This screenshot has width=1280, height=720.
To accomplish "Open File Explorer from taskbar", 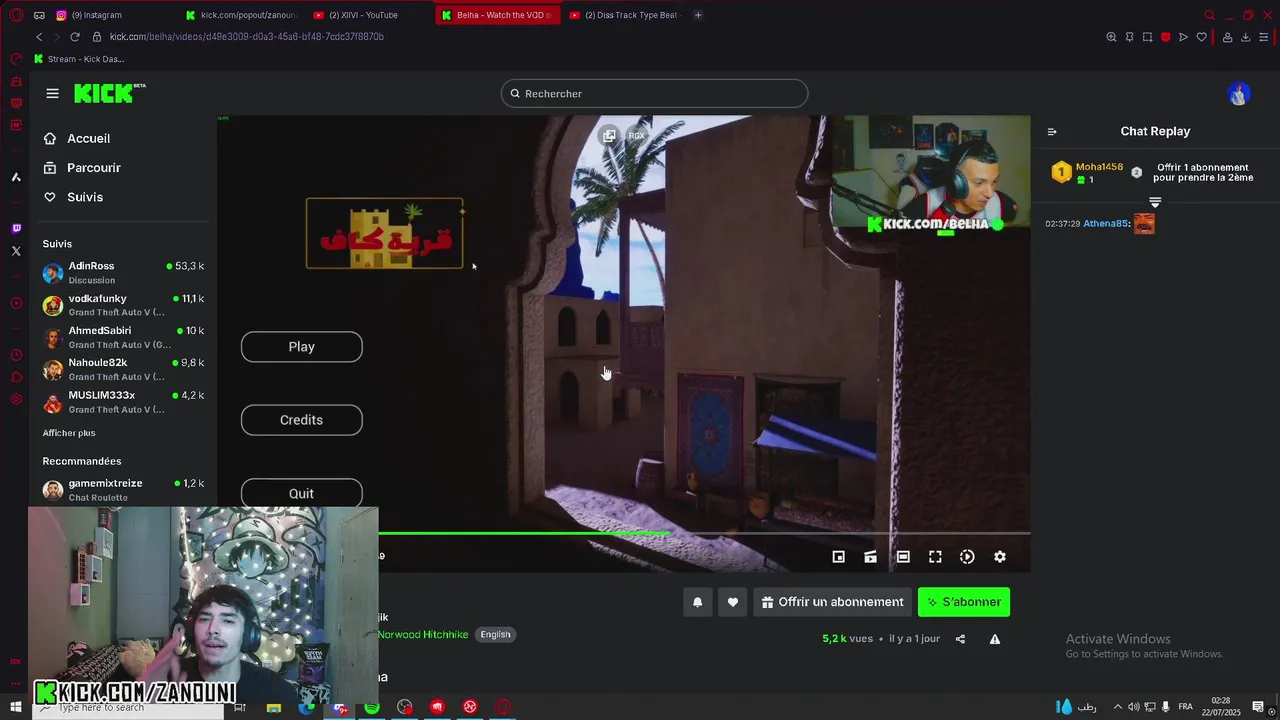I will tap(274, 707).
